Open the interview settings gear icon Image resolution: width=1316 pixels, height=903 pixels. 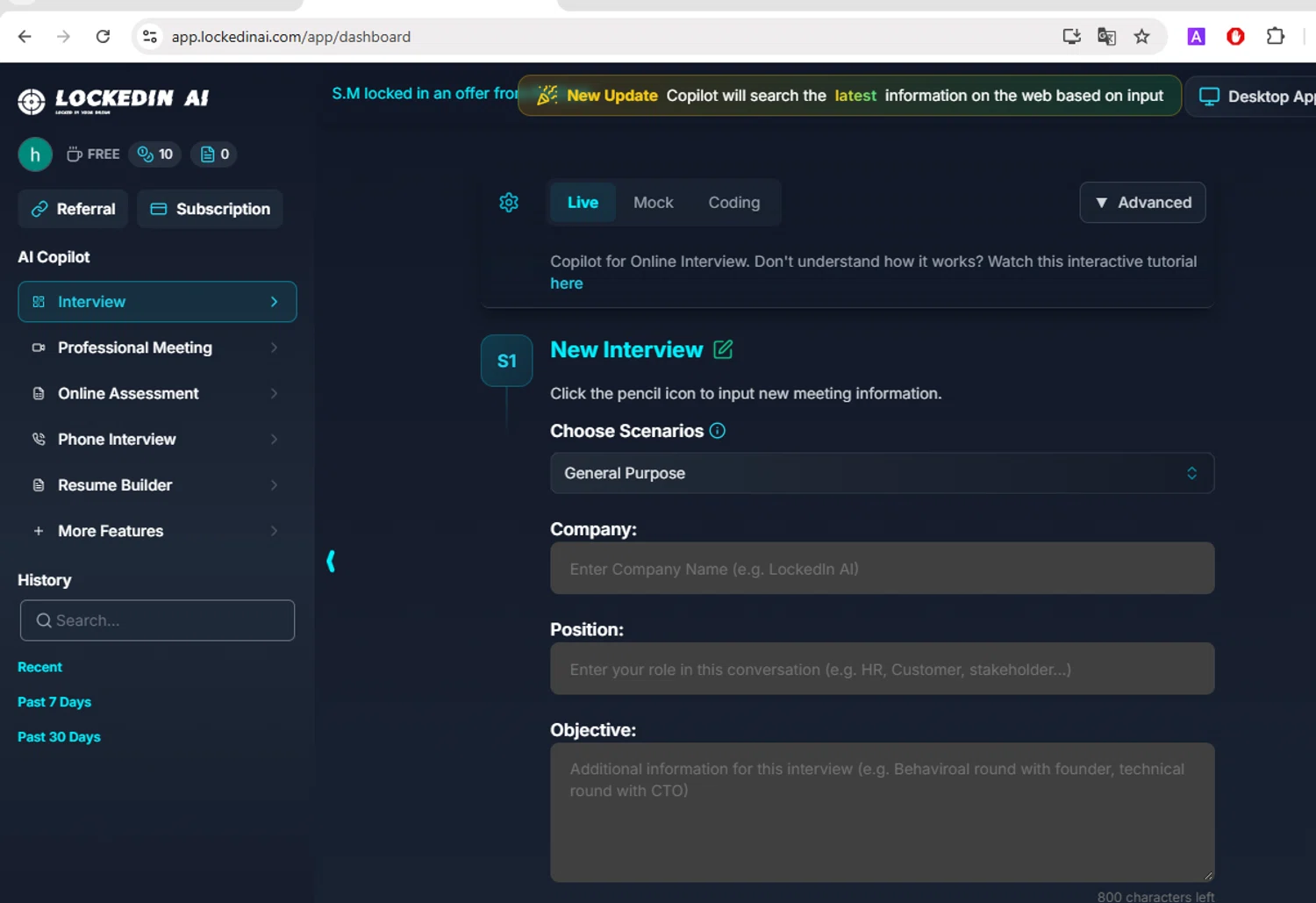[509, 203]
